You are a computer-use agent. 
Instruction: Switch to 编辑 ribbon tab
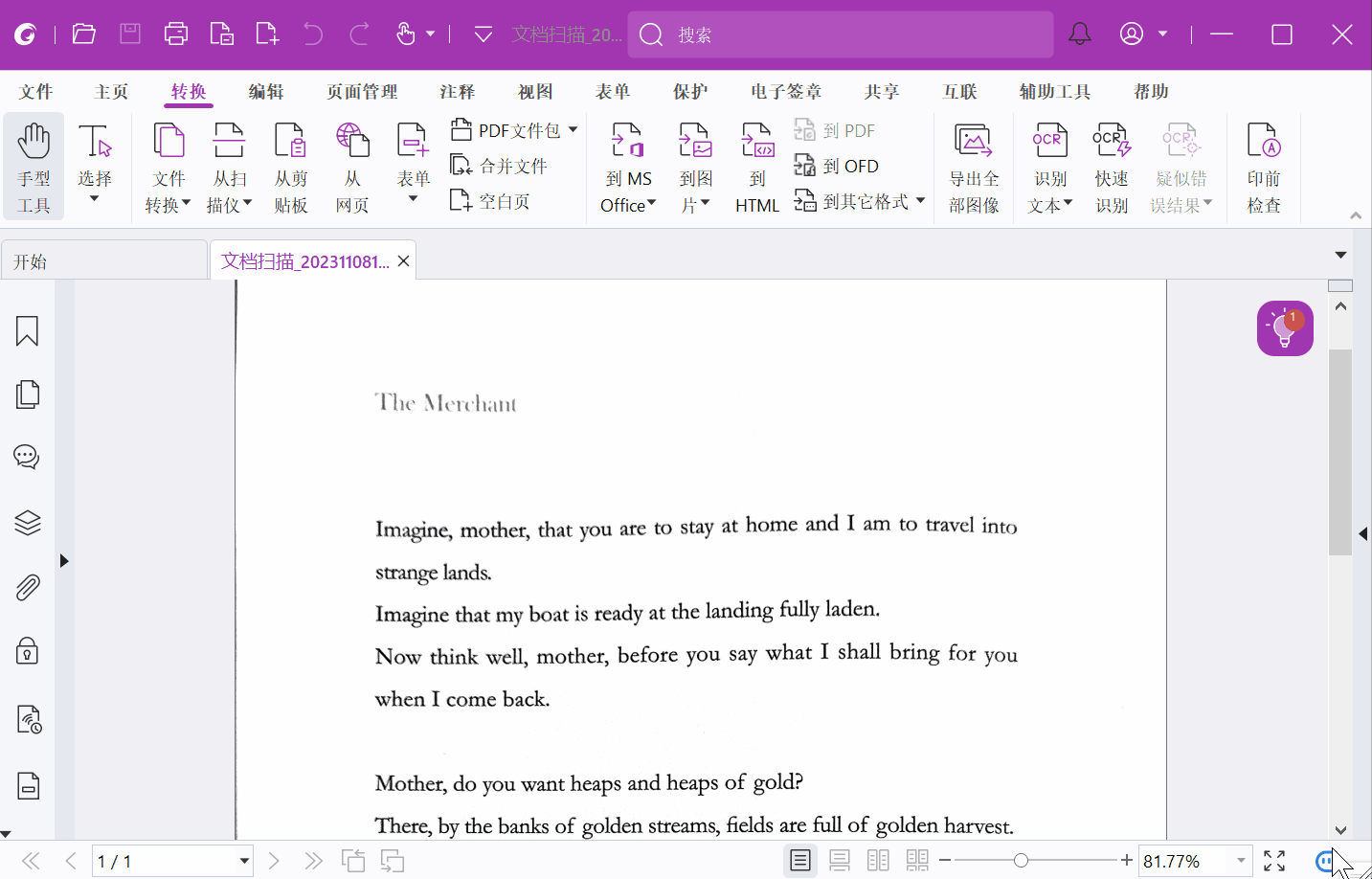[266, 92]
